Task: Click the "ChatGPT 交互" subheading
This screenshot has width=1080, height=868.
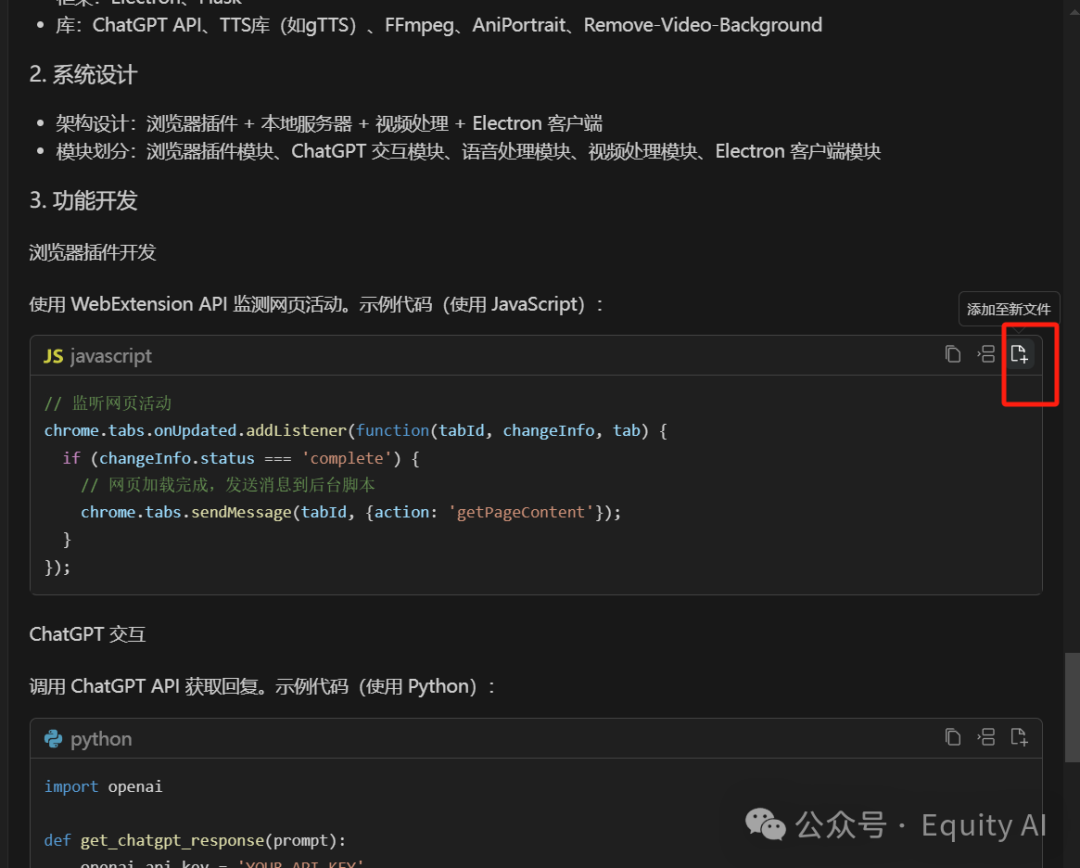Action: click(88, 634)
